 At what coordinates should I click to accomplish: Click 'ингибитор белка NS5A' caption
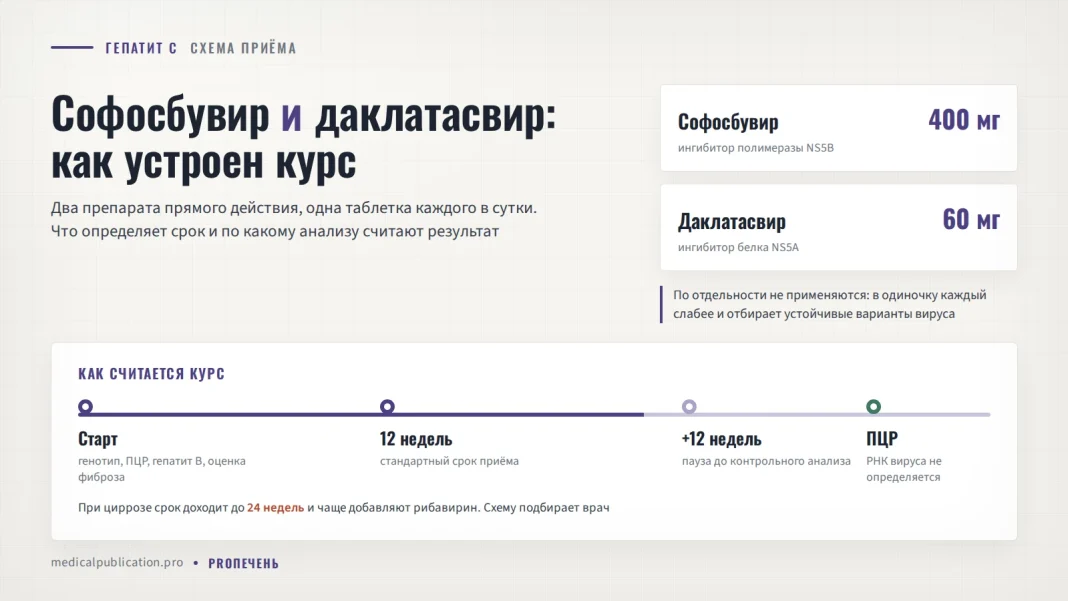click(738, 247)
